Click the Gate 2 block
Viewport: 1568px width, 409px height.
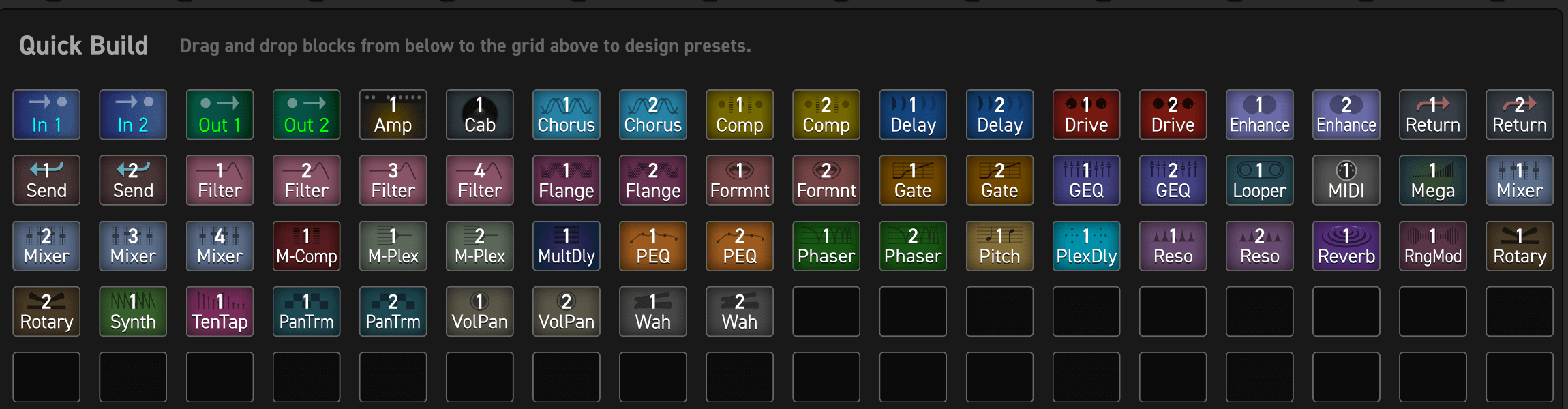999,180
